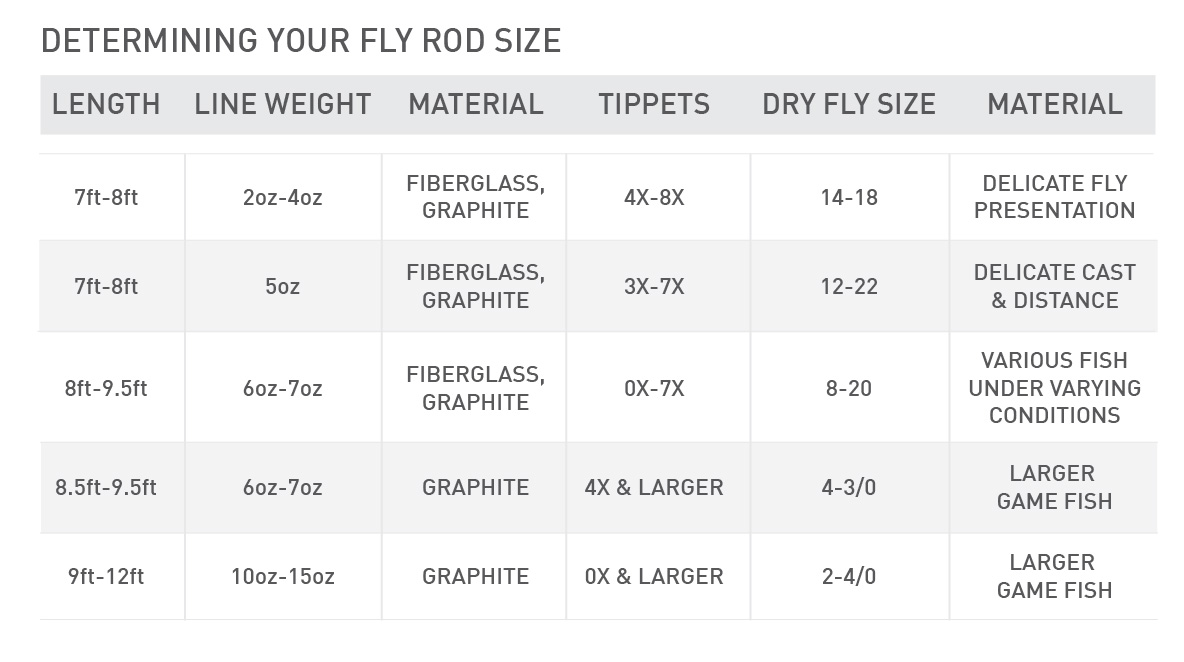1184x662 pixels.
Task: Click the LINE WEIGHT column header
Action: click(x=283, y=104)
